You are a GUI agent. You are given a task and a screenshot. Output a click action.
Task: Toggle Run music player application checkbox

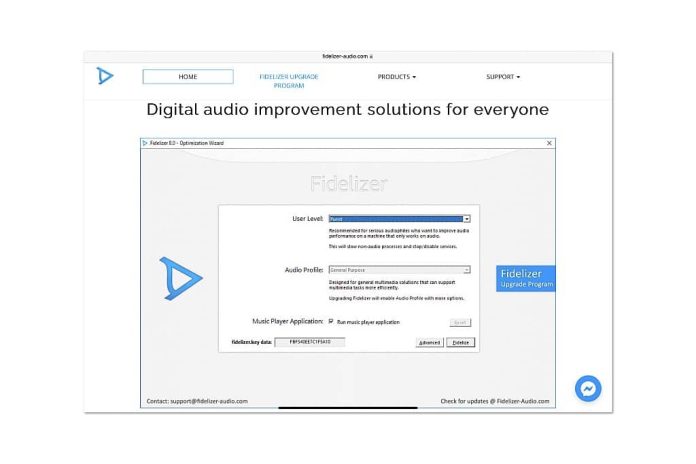click(x=331, y=321)
